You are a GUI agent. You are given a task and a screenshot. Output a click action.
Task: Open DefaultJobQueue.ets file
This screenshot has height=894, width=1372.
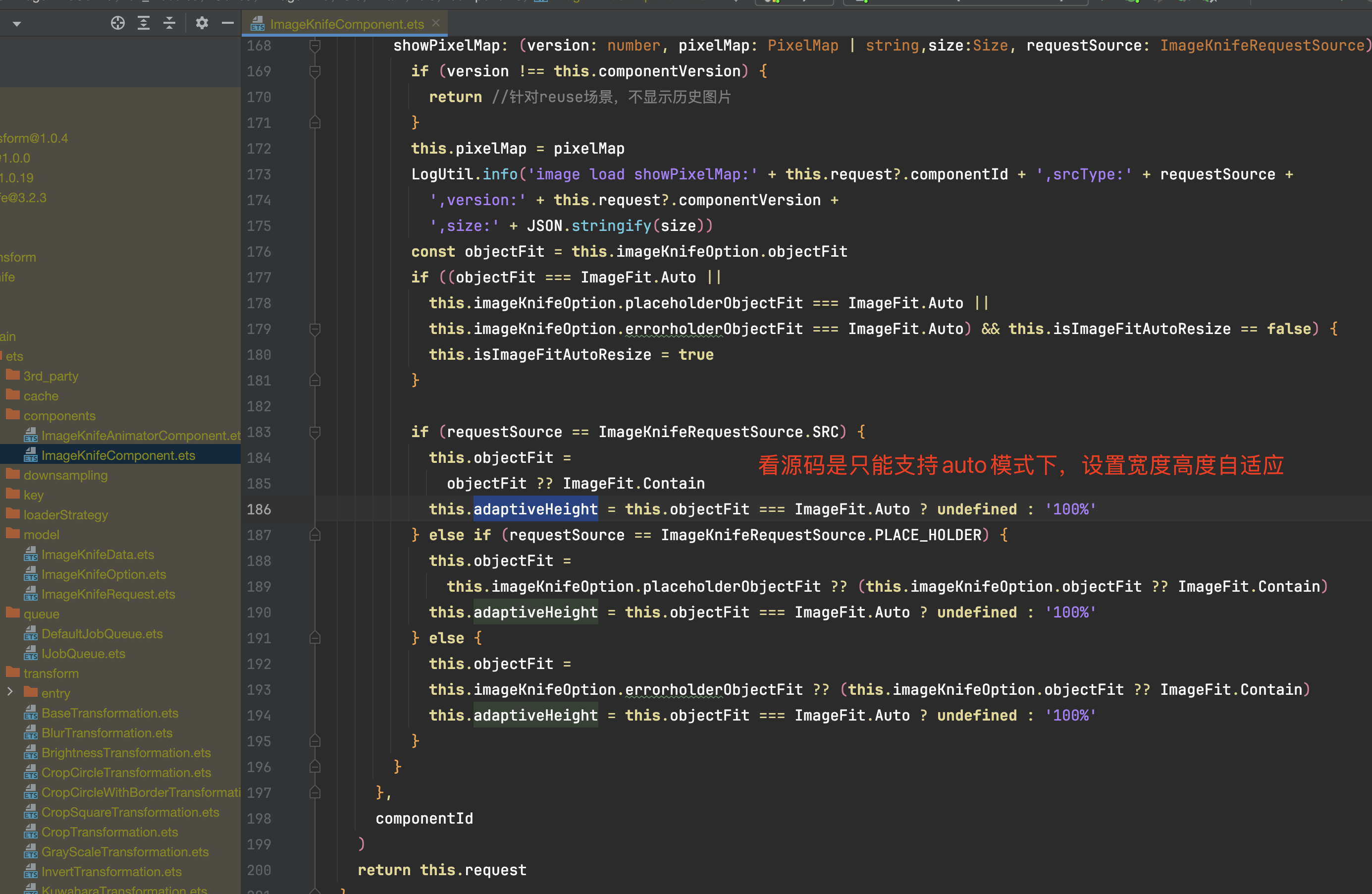(x=93, y=633)
